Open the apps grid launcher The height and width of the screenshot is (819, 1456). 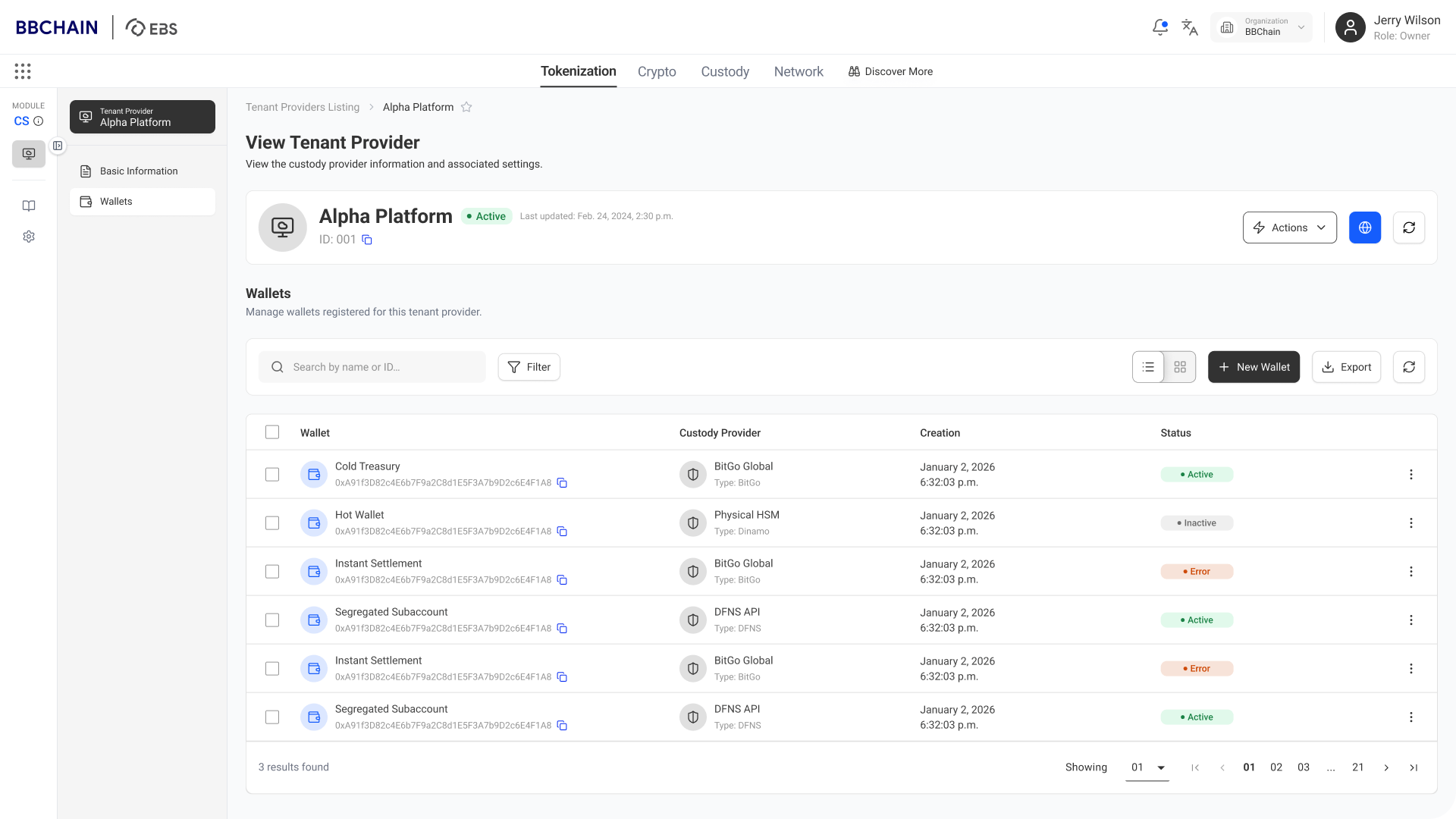click(x=23, y=71)
